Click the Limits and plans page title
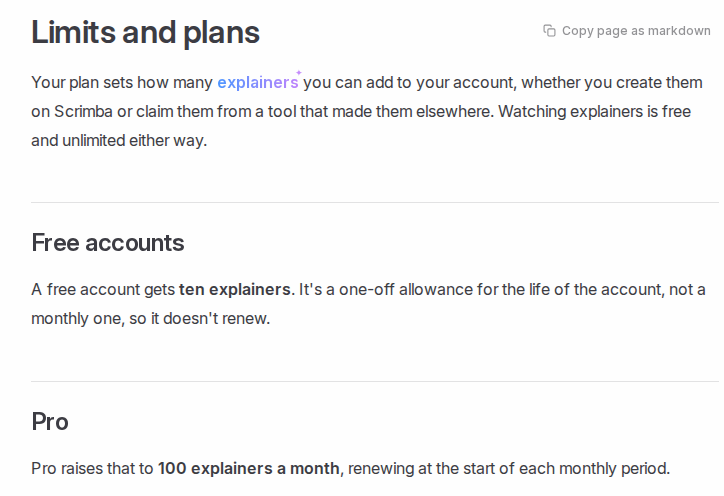724x496 pixels. 145,32
